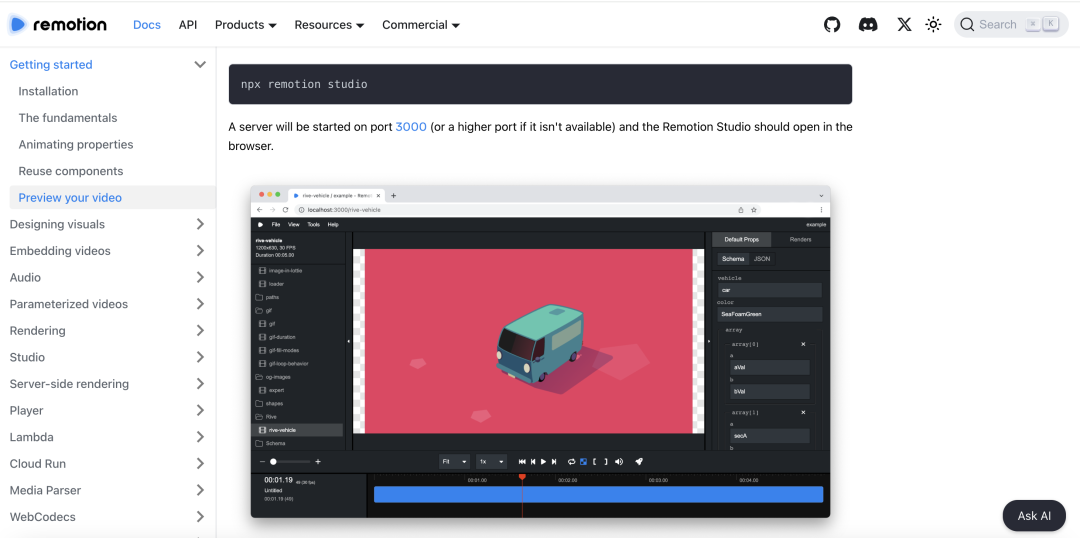Open the Commercial dropdown menu

(421, 25)
